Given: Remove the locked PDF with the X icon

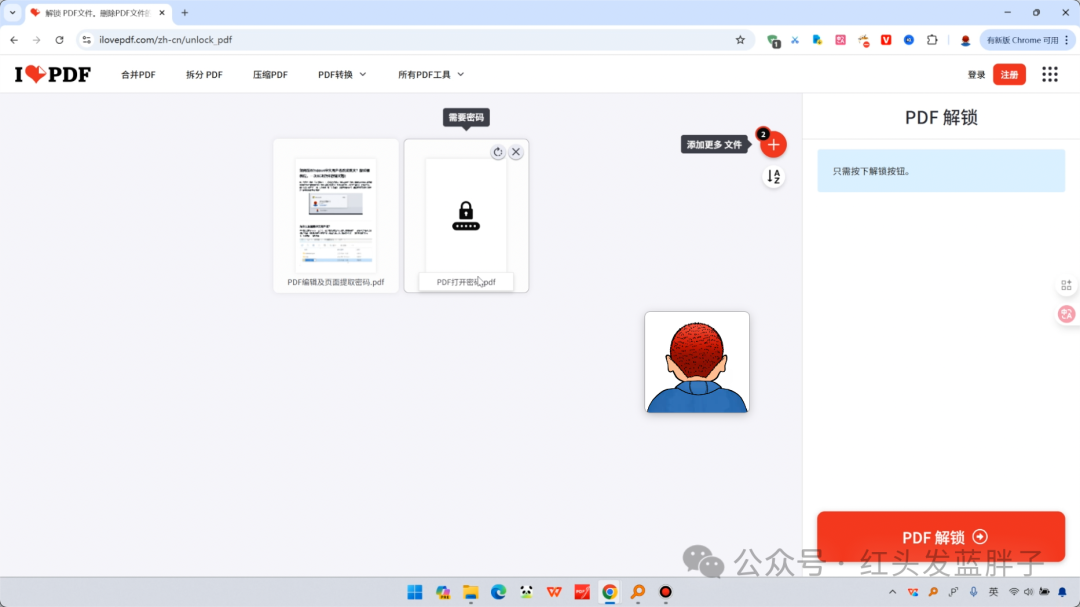Looking at the screenshot, I should pyautogui.click(x=516, y=152).
